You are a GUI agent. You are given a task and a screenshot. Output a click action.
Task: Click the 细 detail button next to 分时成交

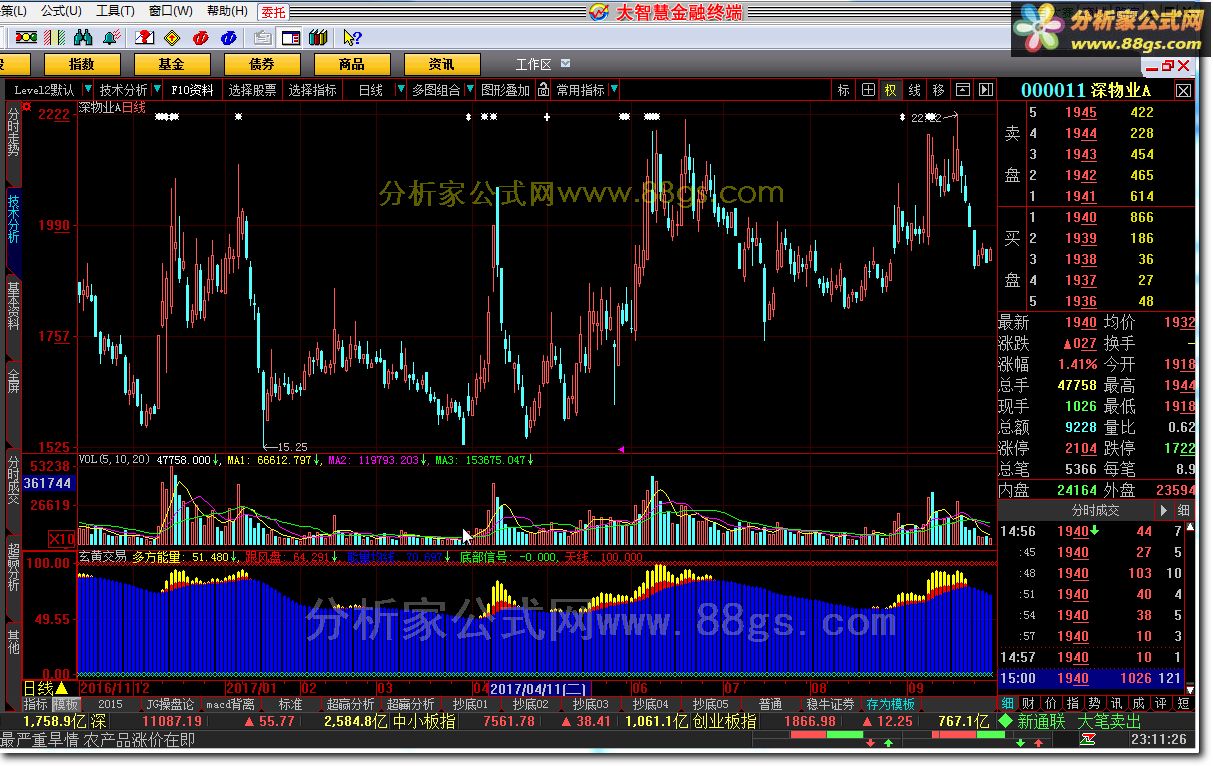pos(1183,510)
